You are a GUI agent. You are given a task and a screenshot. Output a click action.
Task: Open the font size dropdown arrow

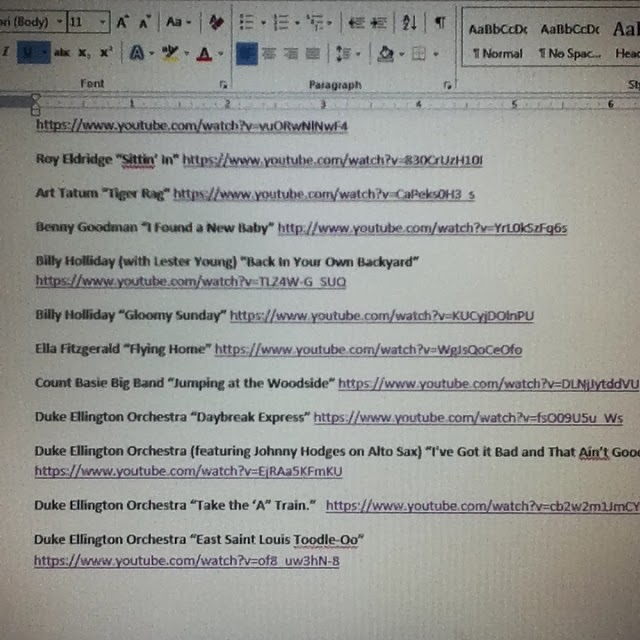click(x=102, y=21)
